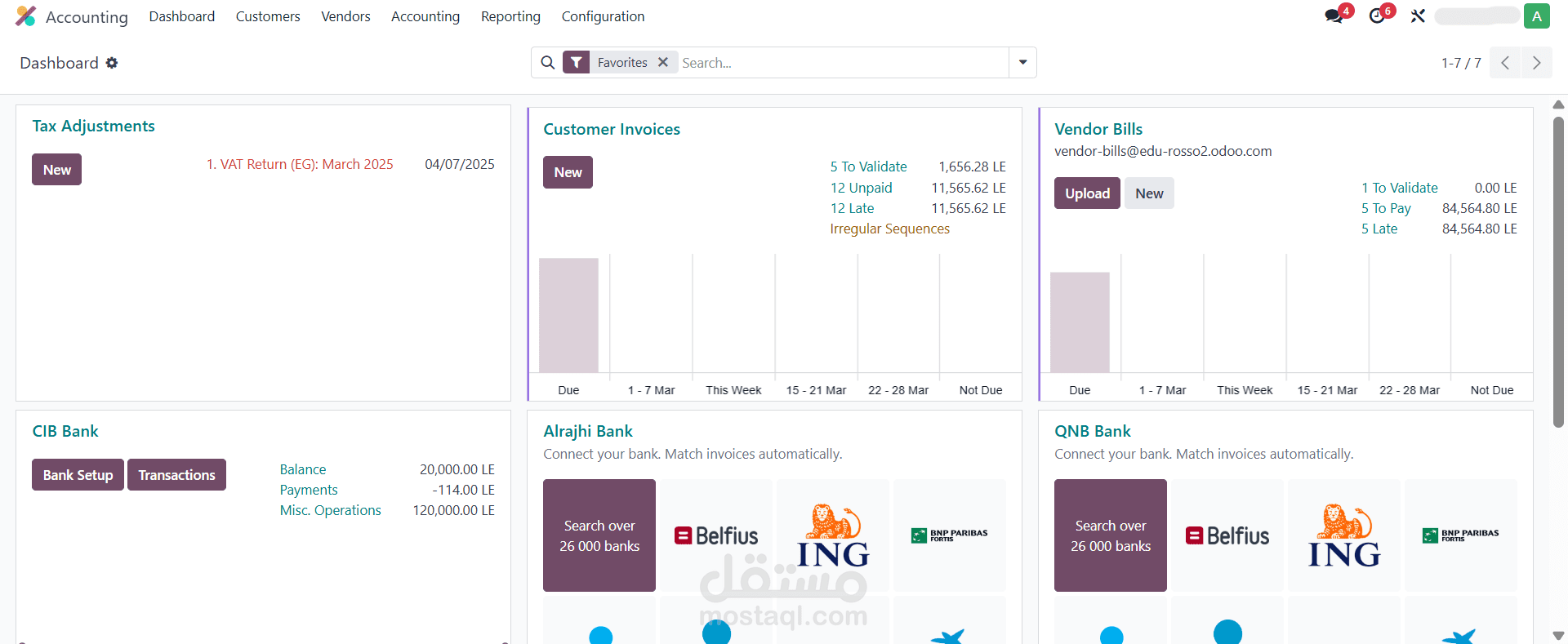1568x644 pixels.
Task: Open the activities clock icon
Action: pos(1378,16)
